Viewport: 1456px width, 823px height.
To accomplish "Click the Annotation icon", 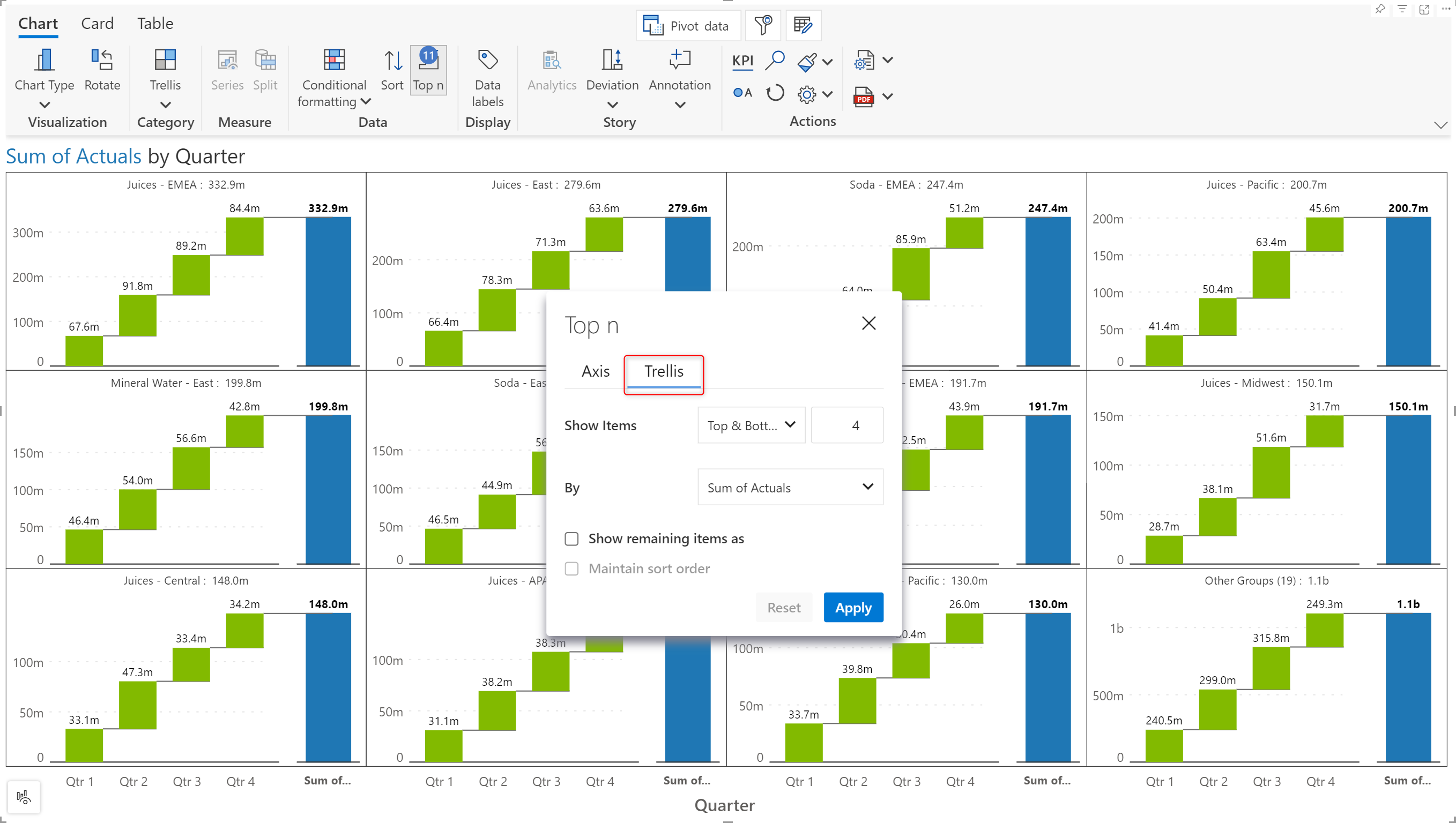I will coord(680,60).
